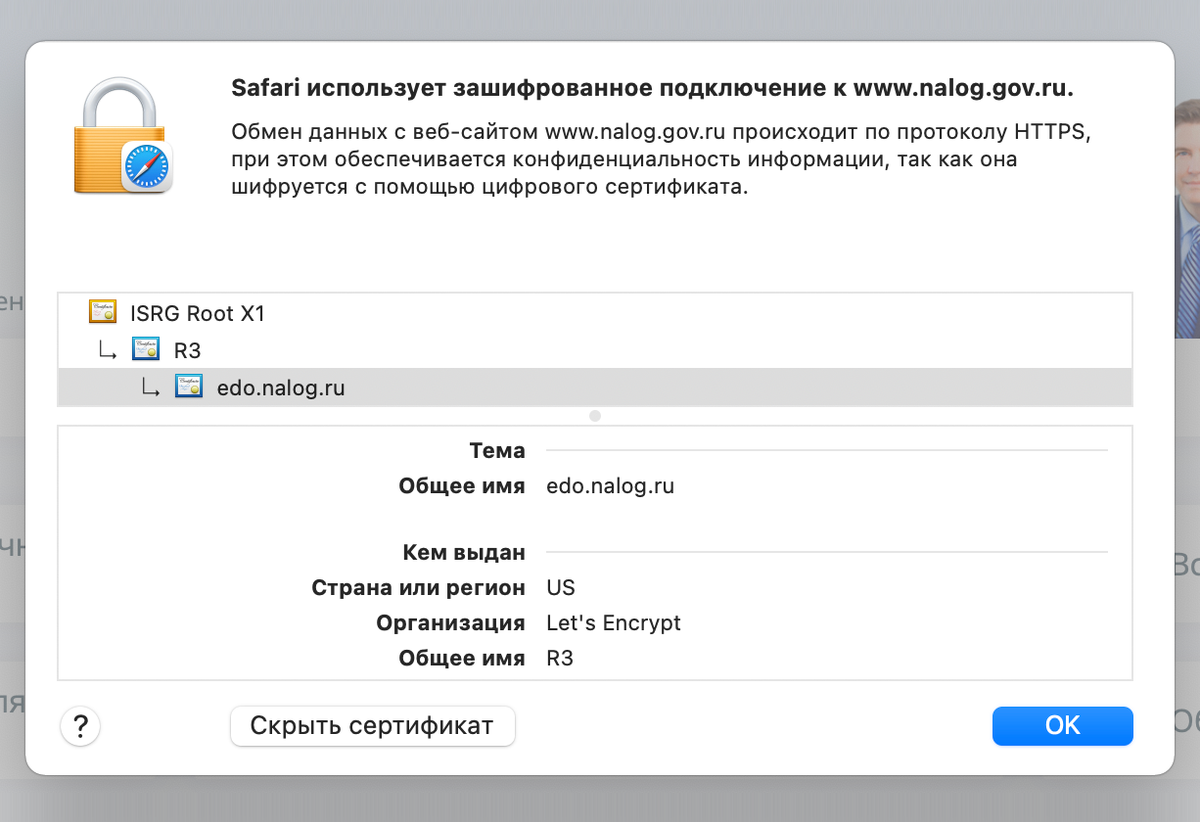Click the organization value "Let's Encrypt"
The width and height of the screenshot is (1200, 822).
click(x=613, y=623)
